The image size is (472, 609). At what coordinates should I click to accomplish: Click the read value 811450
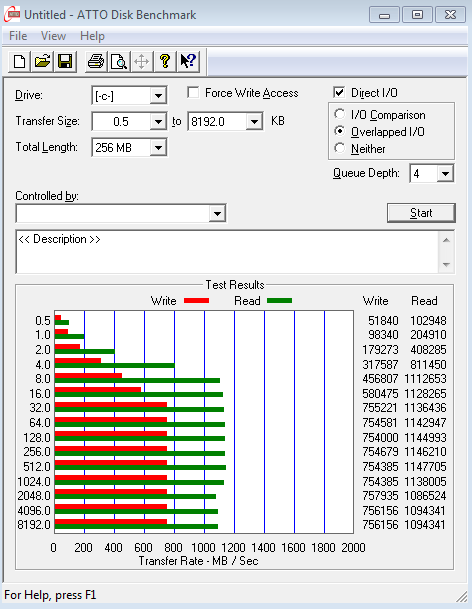[x=428, y=365]
